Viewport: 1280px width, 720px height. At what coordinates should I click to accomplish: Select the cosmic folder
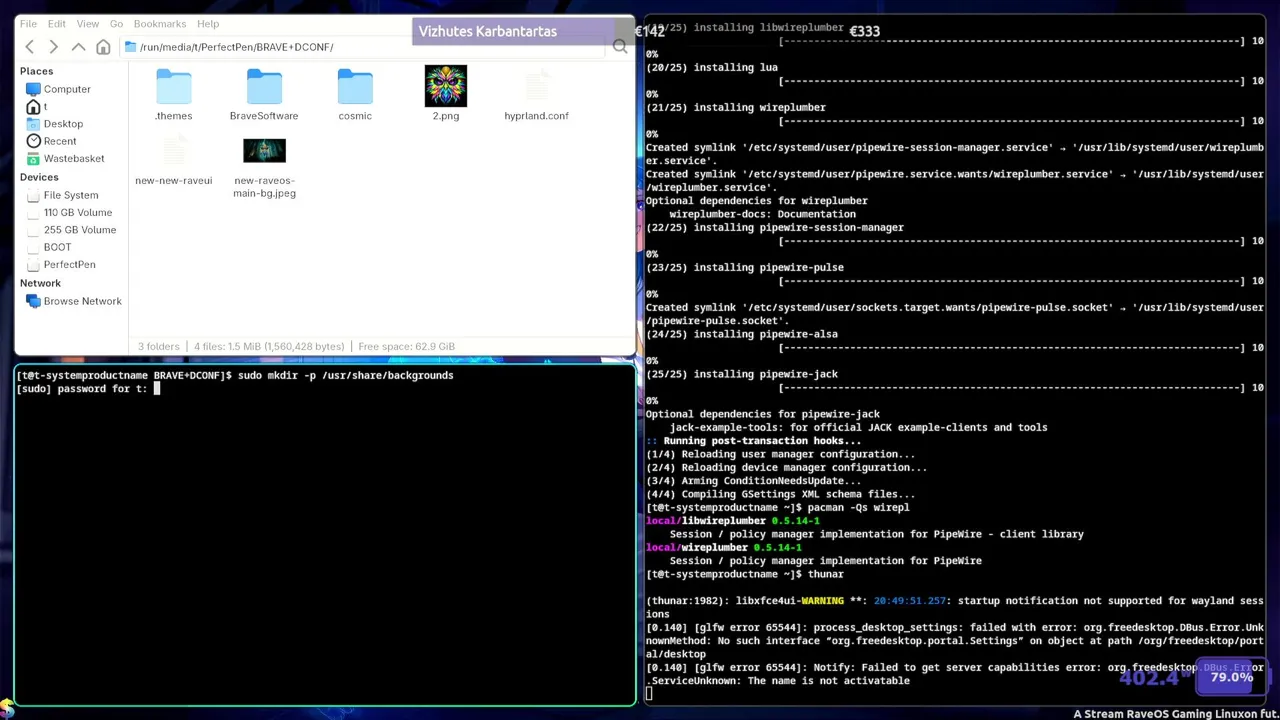coord(355,94)
